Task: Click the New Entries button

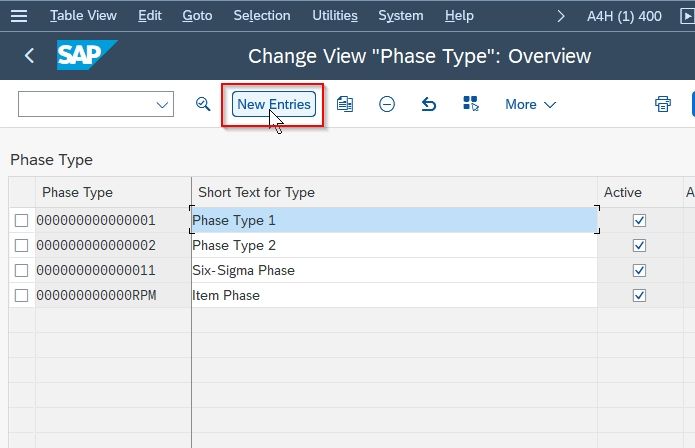Action: [274, 104]
